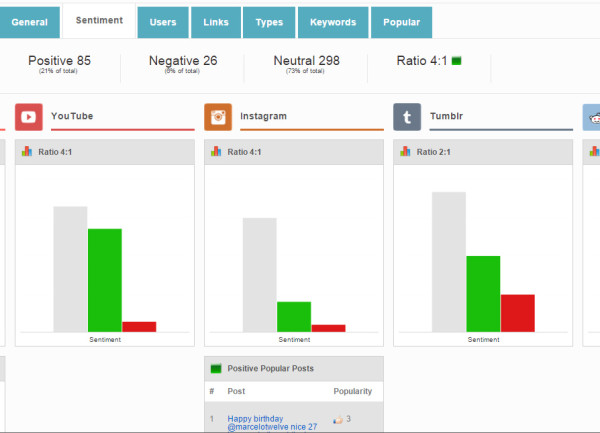Open the General tab

[x=29, y=22]
